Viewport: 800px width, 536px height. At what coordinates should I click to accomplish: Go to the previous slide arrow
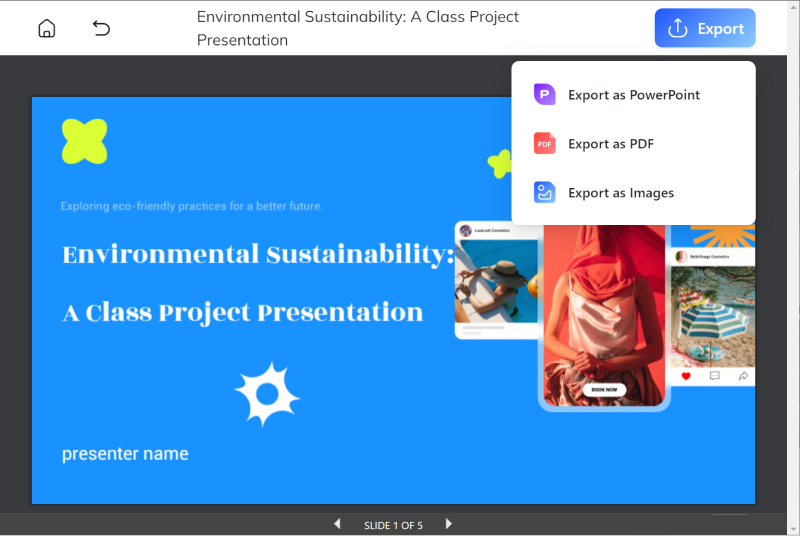coord(337,524)
